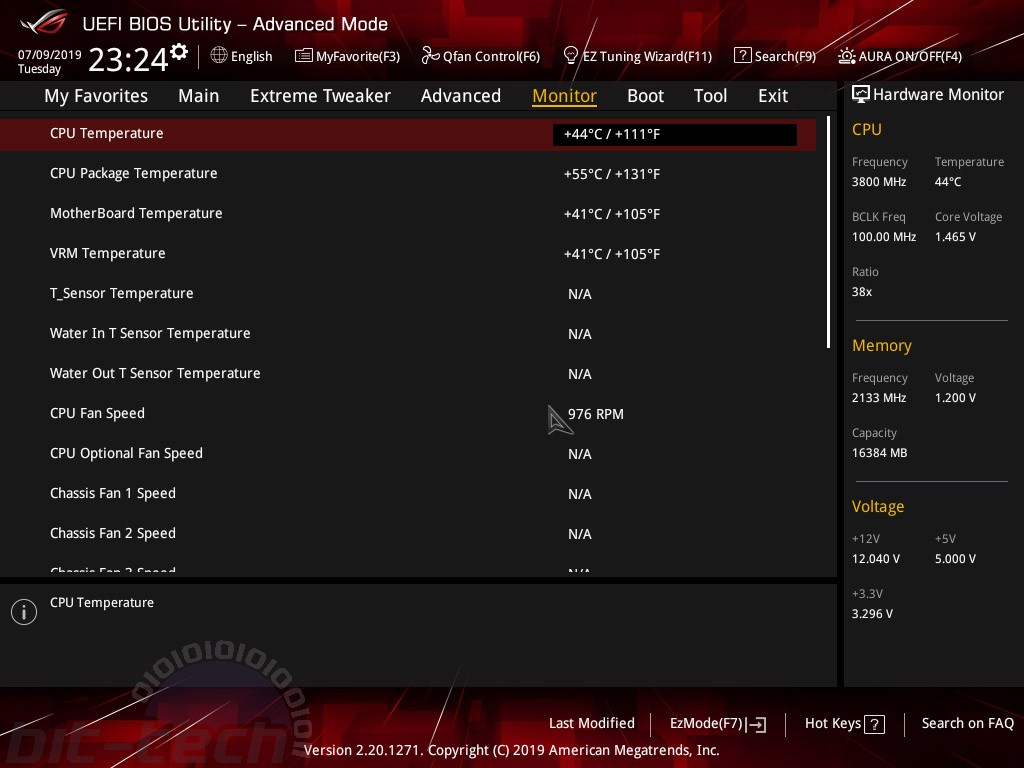Switch to the Main tab
Viewport: 1024px width, 768px height.
coord(199,96)
